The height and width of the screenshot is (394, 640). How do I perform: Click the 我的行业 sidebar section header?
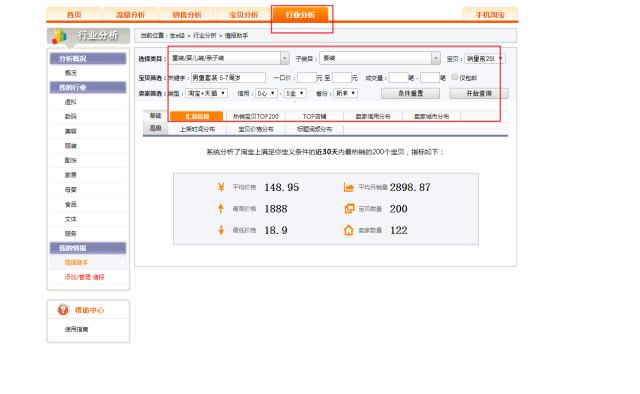[88, 87]
